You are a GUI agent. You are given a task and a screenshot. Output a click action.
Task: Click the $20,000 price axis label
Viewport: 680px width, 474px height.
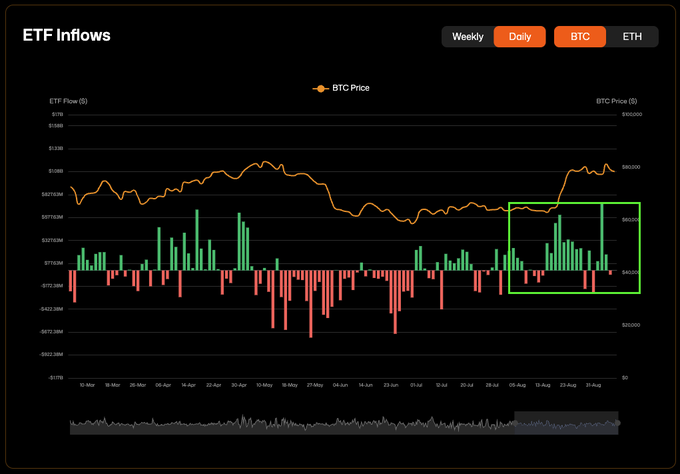[631, 325]
